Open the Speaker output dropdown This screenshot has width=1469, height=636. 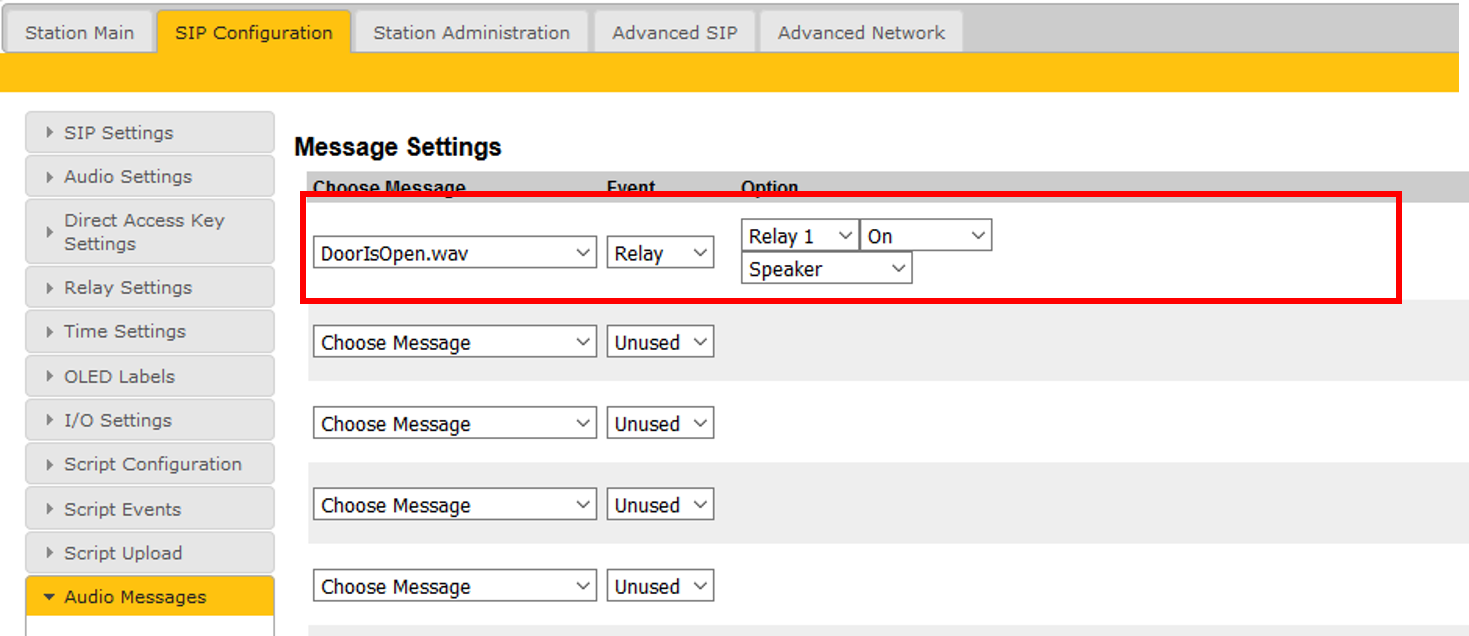[x=826, y=269]
